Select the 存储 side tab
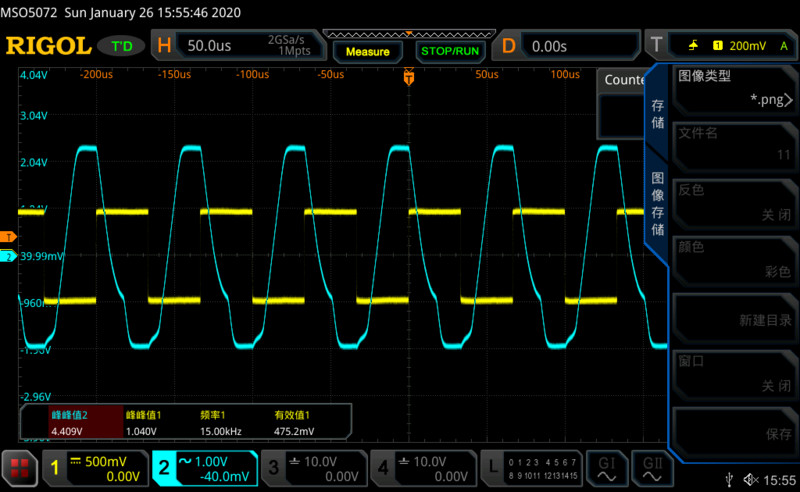This screenshot has width=800, height=492. tap(657, 114)
